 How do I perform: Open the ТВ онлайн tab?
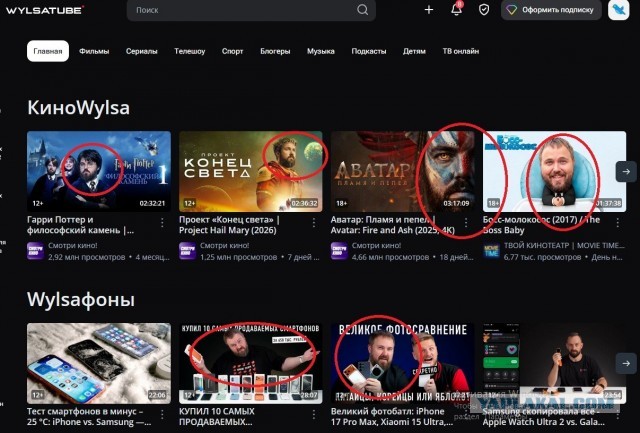[460, 51]
